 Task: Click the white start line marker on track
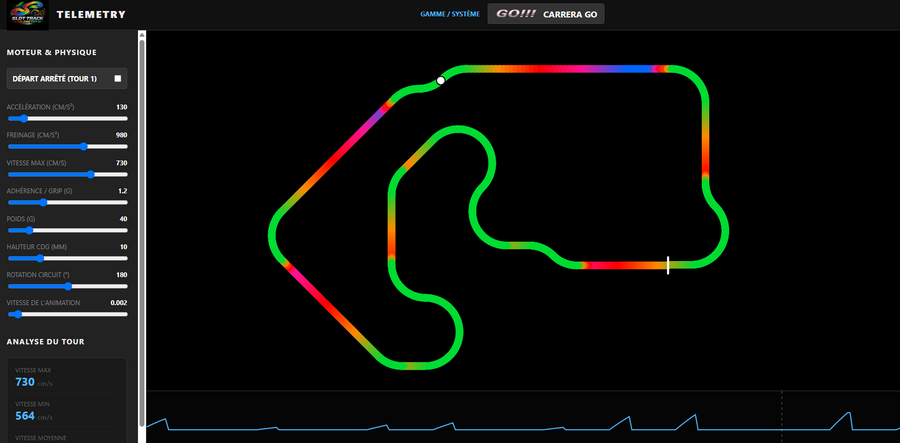pos(668,265)
